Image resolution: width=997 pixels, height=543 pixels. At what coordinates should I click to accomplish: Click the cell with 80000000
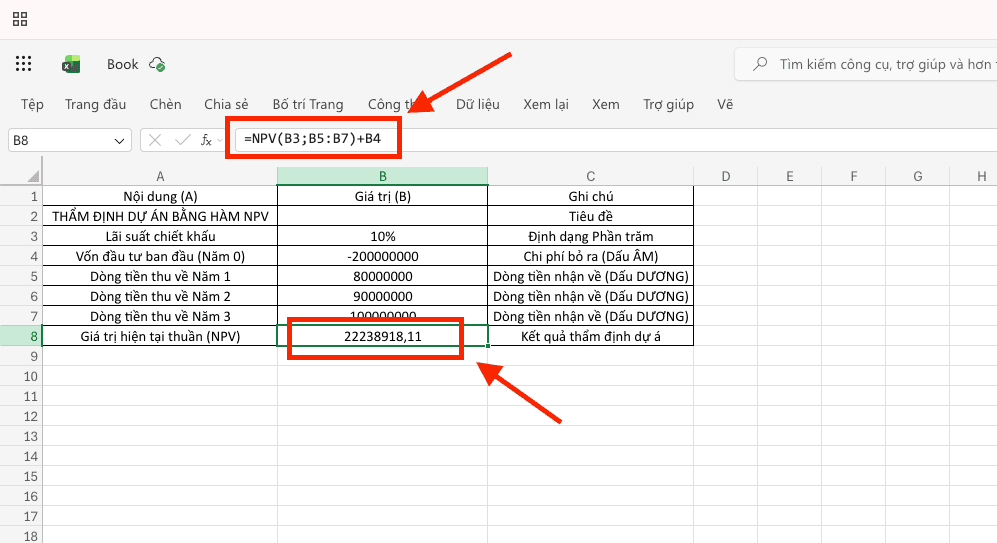[x=383, y=277]
